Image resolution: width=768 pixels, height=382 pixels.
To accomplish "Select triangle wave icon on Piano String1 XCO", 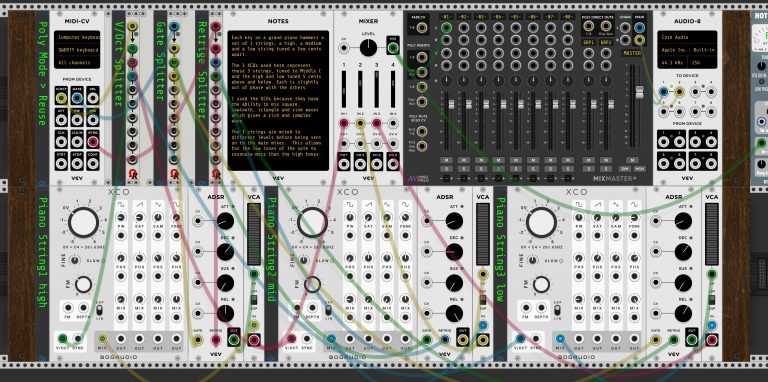I will pos(158,204).
